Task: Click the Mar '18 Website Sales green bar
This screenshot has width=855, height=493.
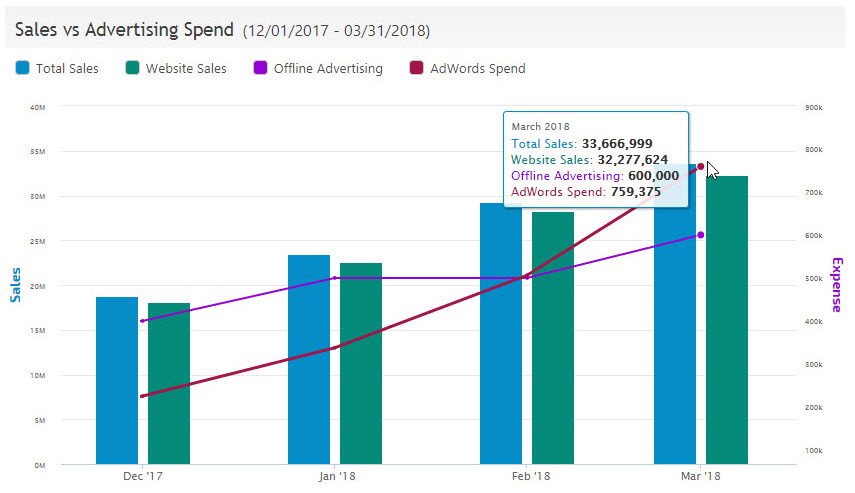Action: [727, 320]
